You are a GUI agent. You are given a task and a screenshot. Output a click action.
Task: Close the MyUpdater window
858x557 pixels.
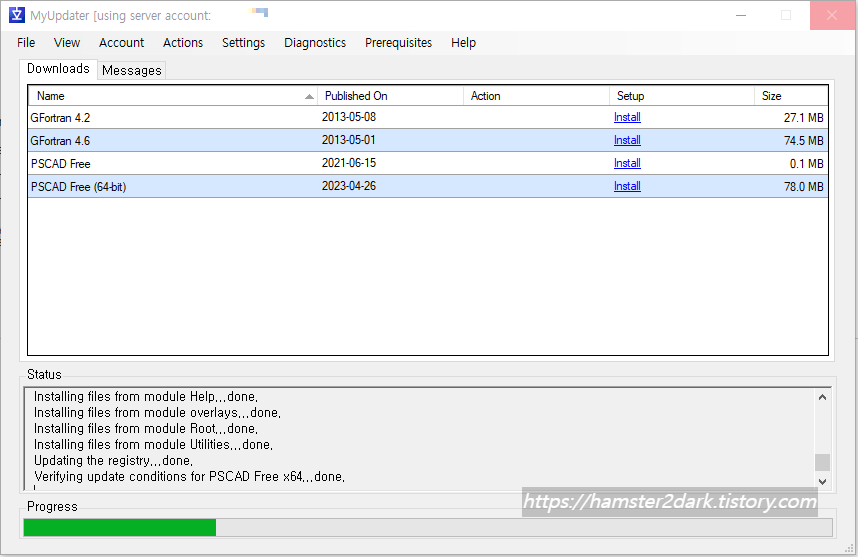(832, 15)
